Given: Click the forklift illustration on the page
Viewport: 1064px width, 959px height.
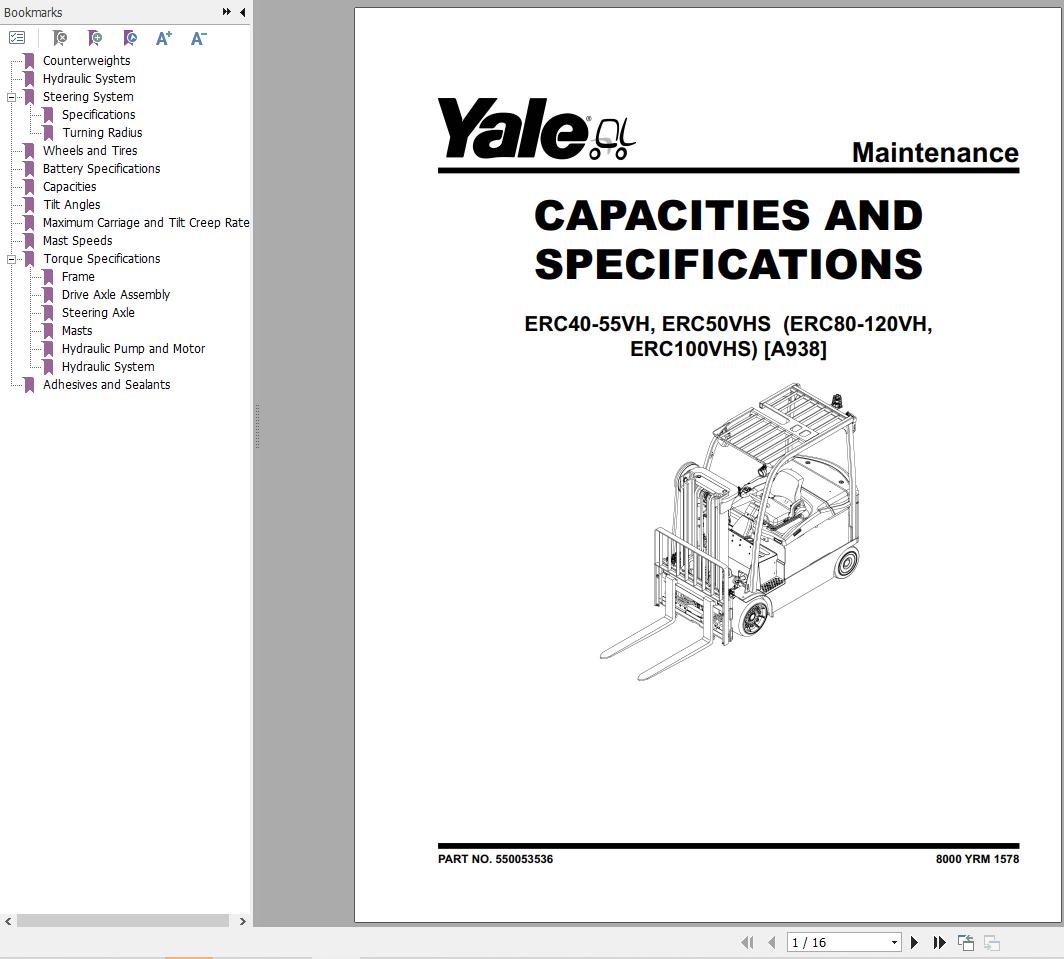Looking at the screenshot, I should coord(730,531).
